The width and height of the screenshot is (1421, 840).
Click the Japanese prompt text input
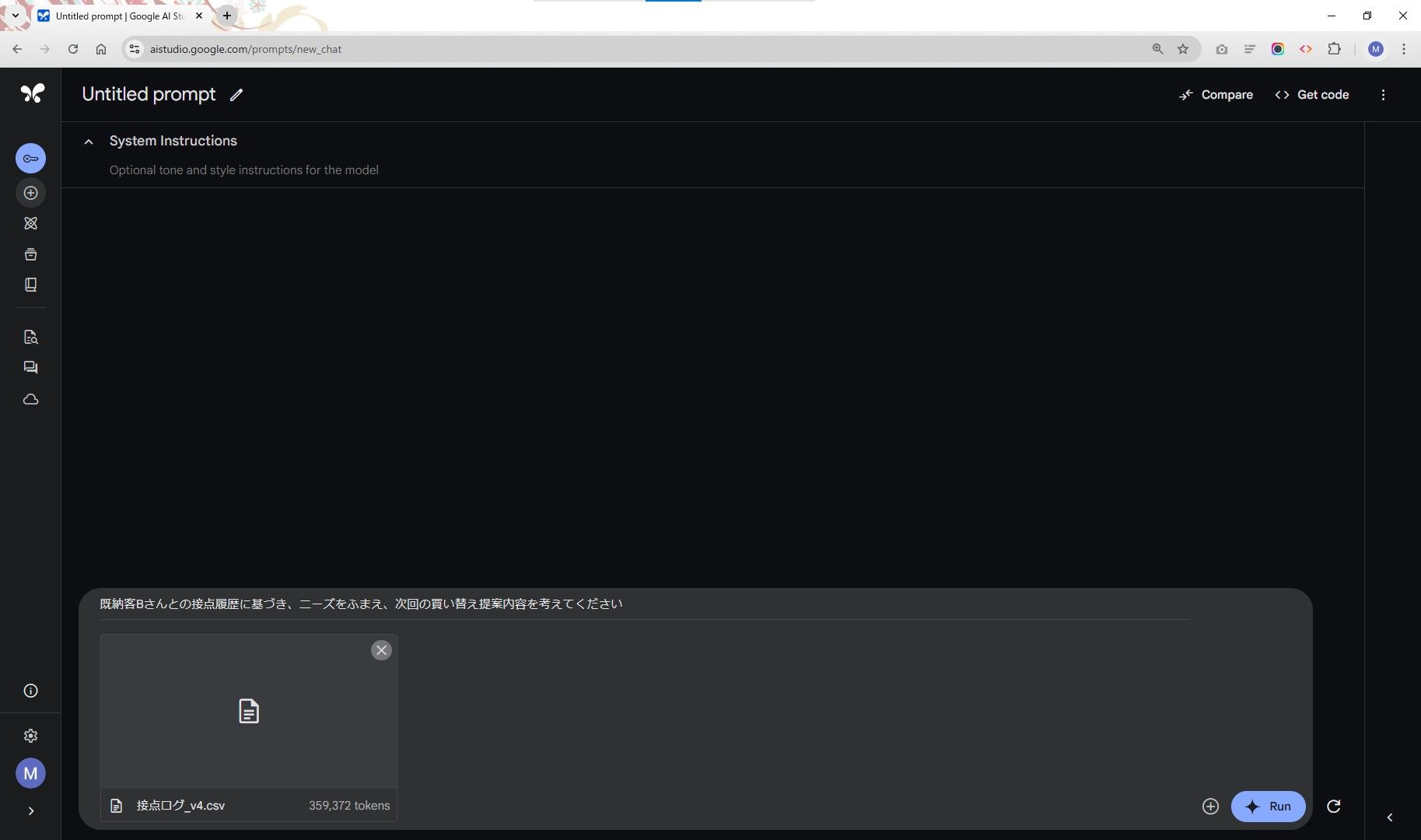point(645,604)
